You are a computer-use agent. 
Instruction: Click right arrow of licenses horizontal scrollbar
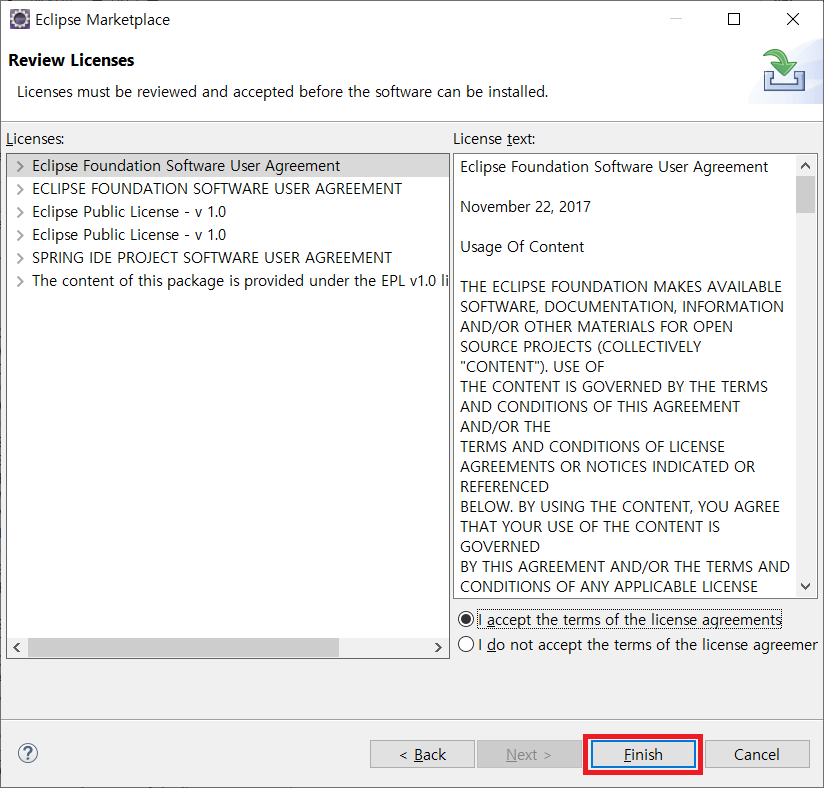438,647
